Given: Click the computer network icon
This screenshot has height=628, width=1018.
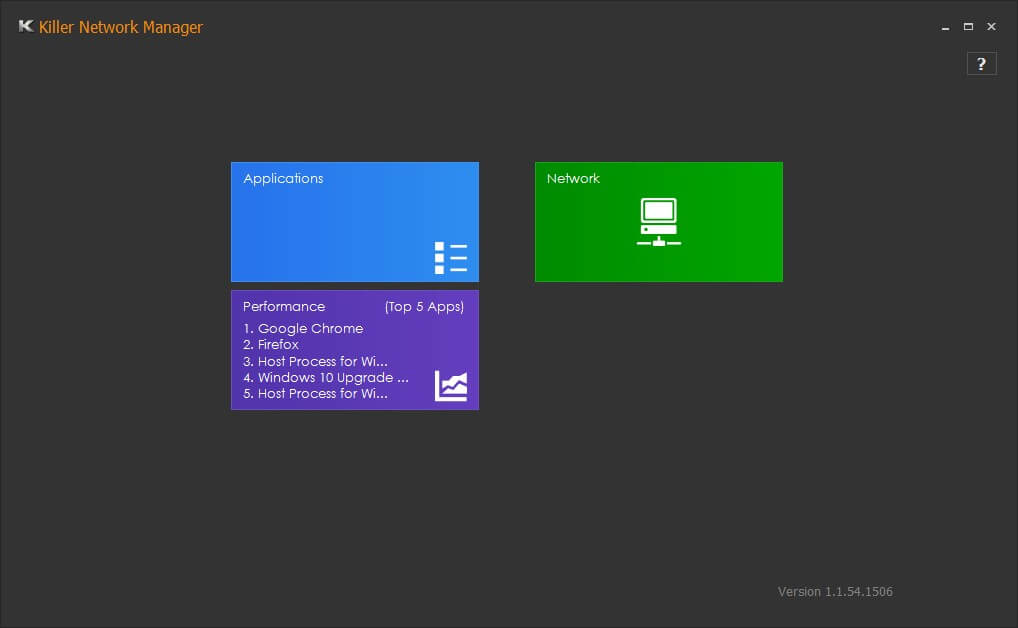Looking at the screenshot, I should tap(658, 222).
